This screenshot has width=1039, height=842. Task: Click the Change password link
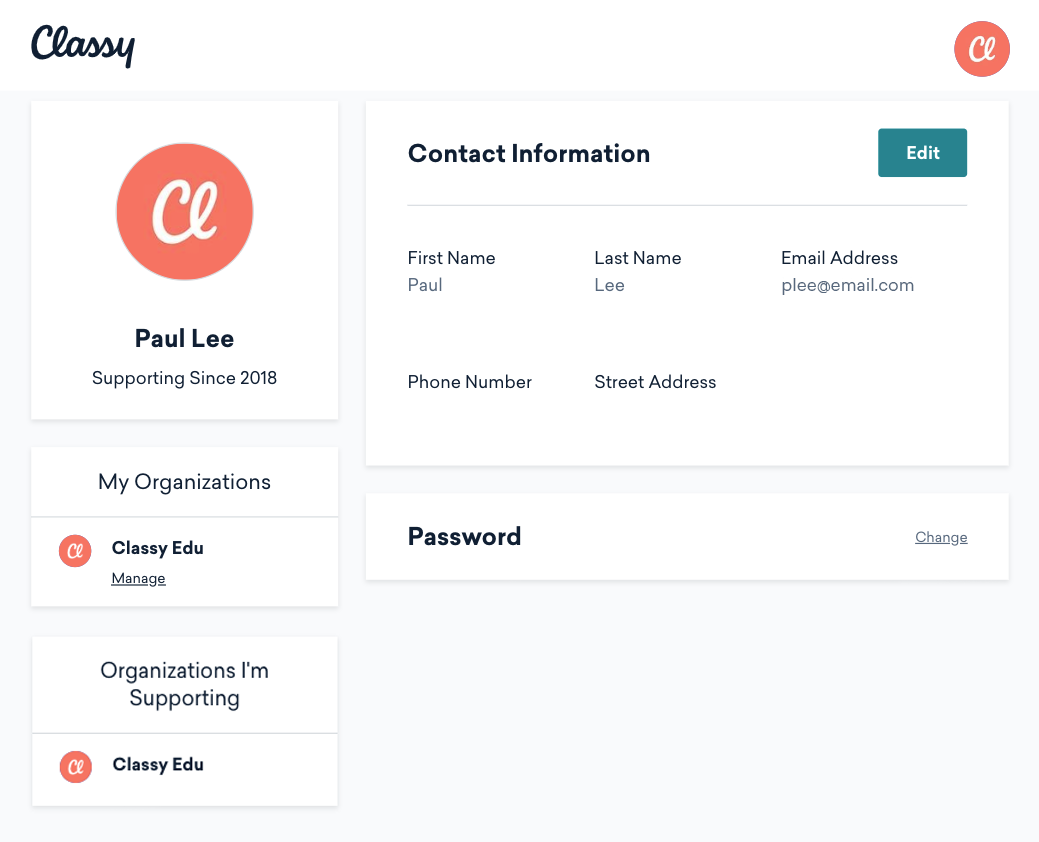pos(941,538)
